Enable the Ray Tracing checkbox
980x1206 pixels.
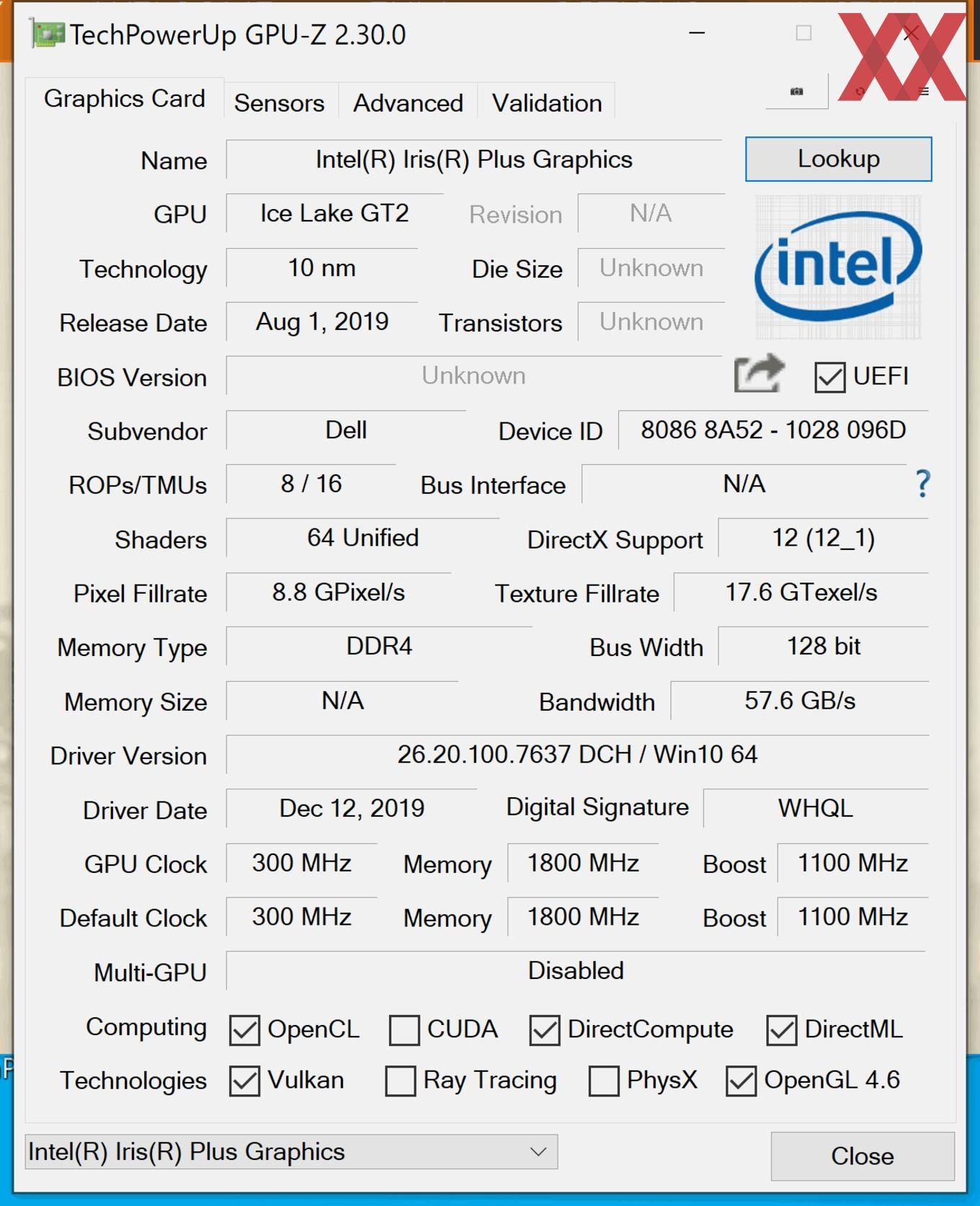[x=401, y=1081]
